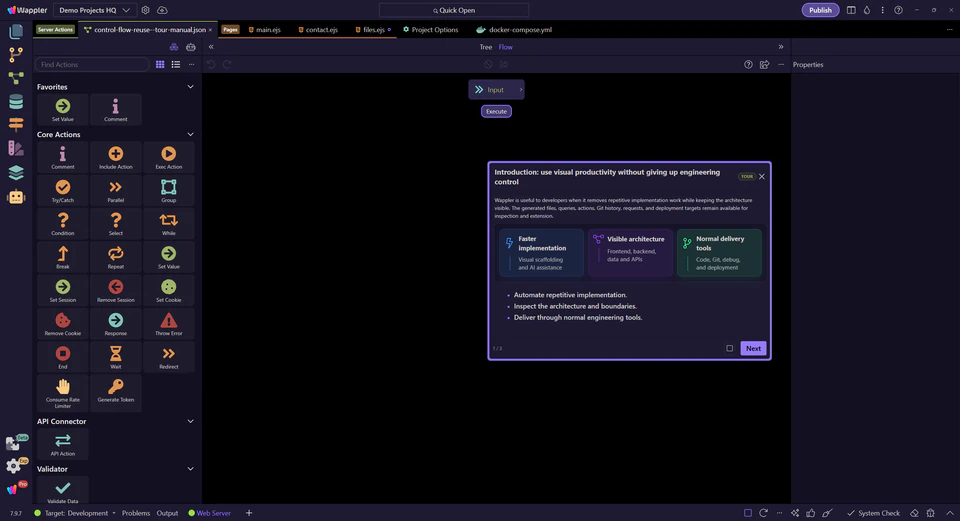
Task: Open the docker-compose.yml tab
Action: point(514,29)
